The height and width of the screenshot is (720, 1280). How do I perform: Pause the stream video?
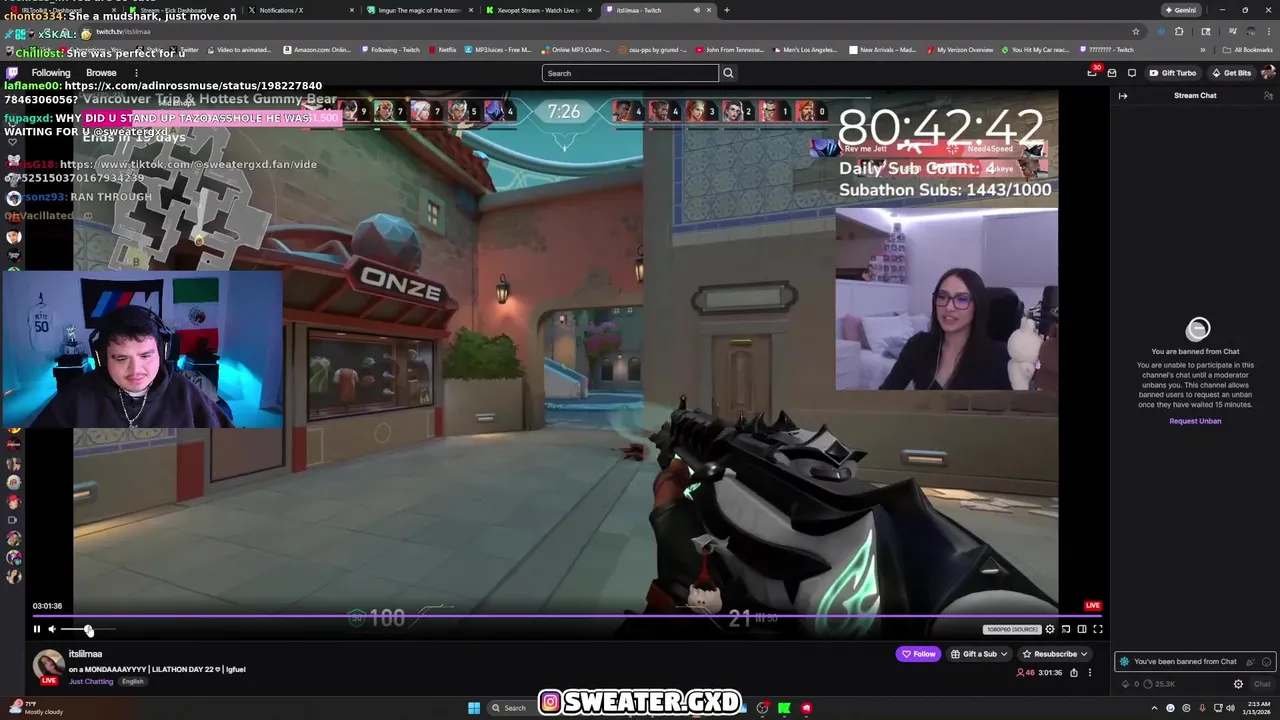(37, 629)
